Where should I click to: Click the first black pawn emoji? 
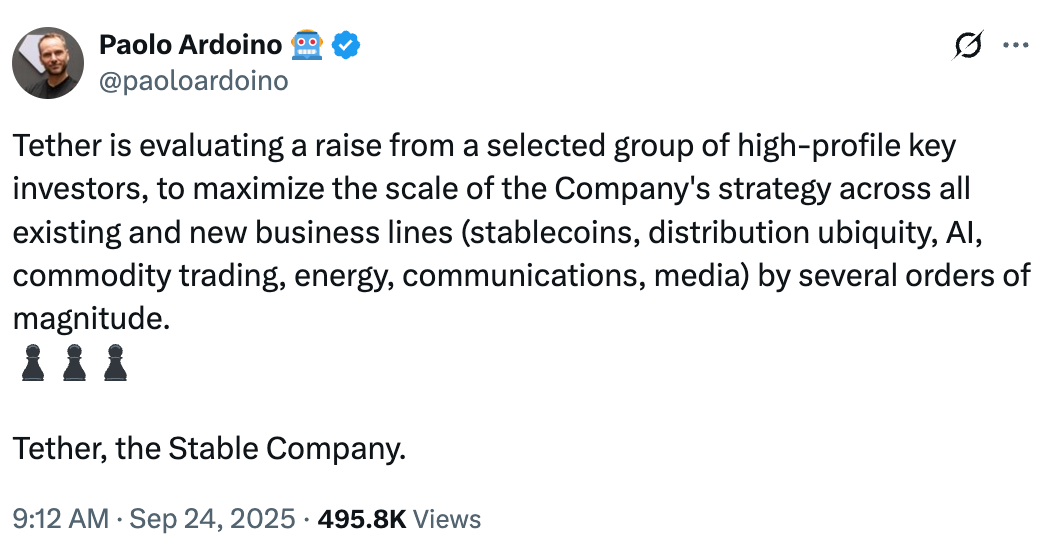tap(33, 363)
